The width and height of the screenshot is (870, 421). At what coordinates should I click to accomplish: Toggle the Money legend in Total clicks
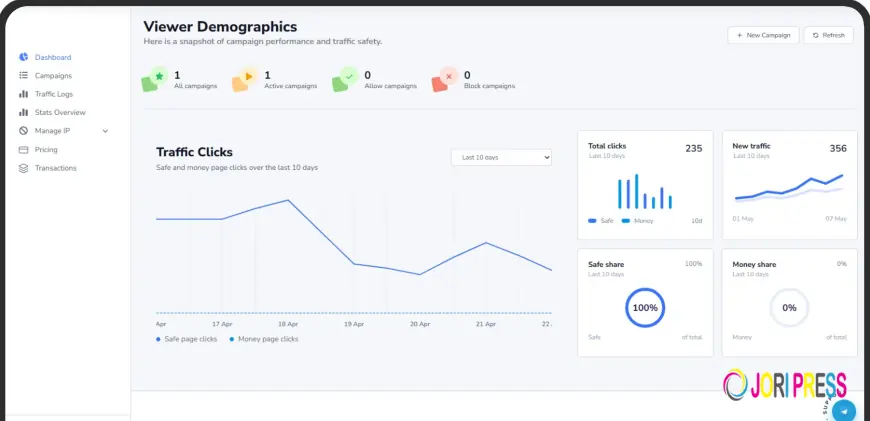(638, 221)
